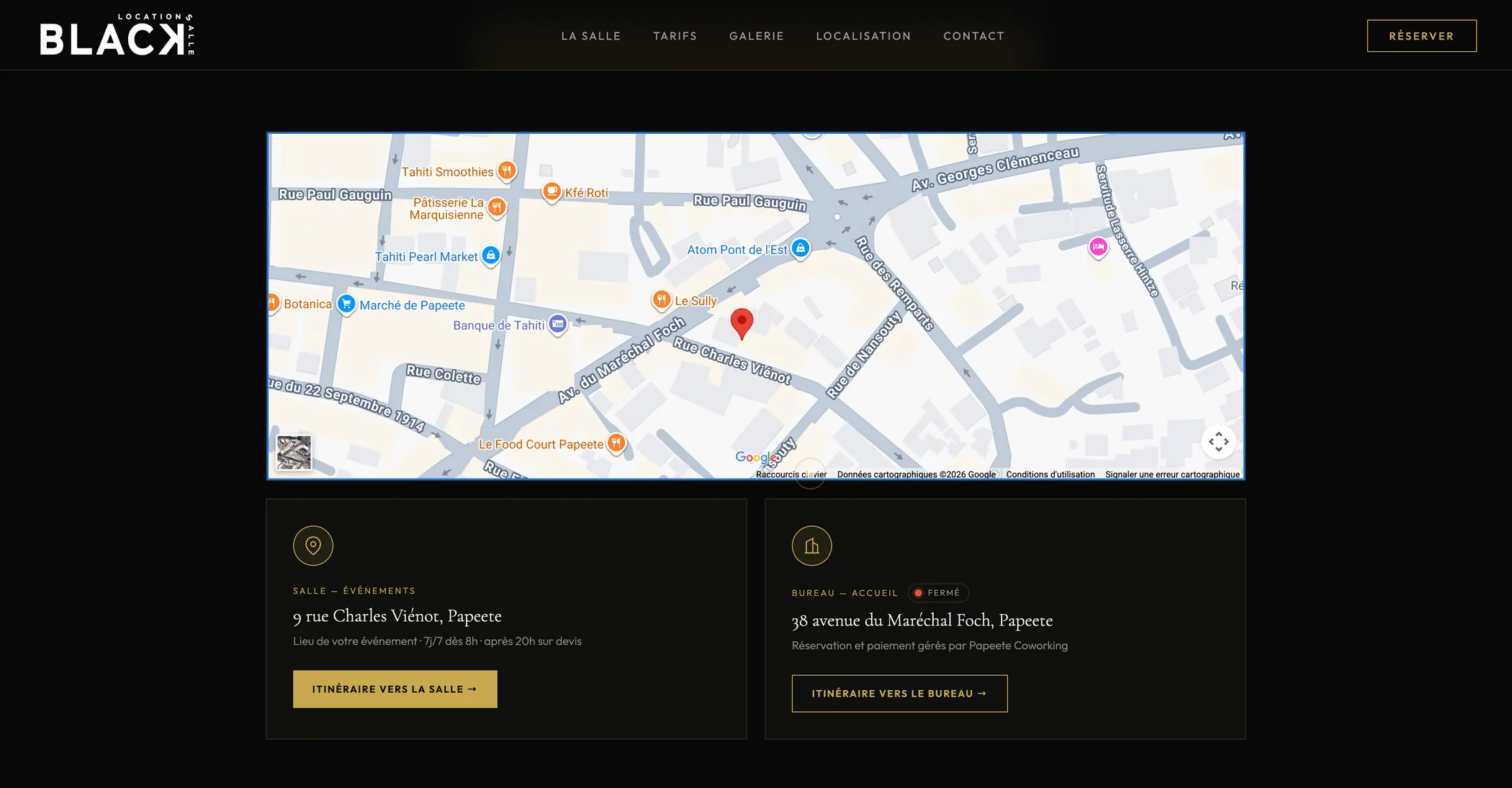
Task: Click the Fermé status badge
Action: click(938, 593)
